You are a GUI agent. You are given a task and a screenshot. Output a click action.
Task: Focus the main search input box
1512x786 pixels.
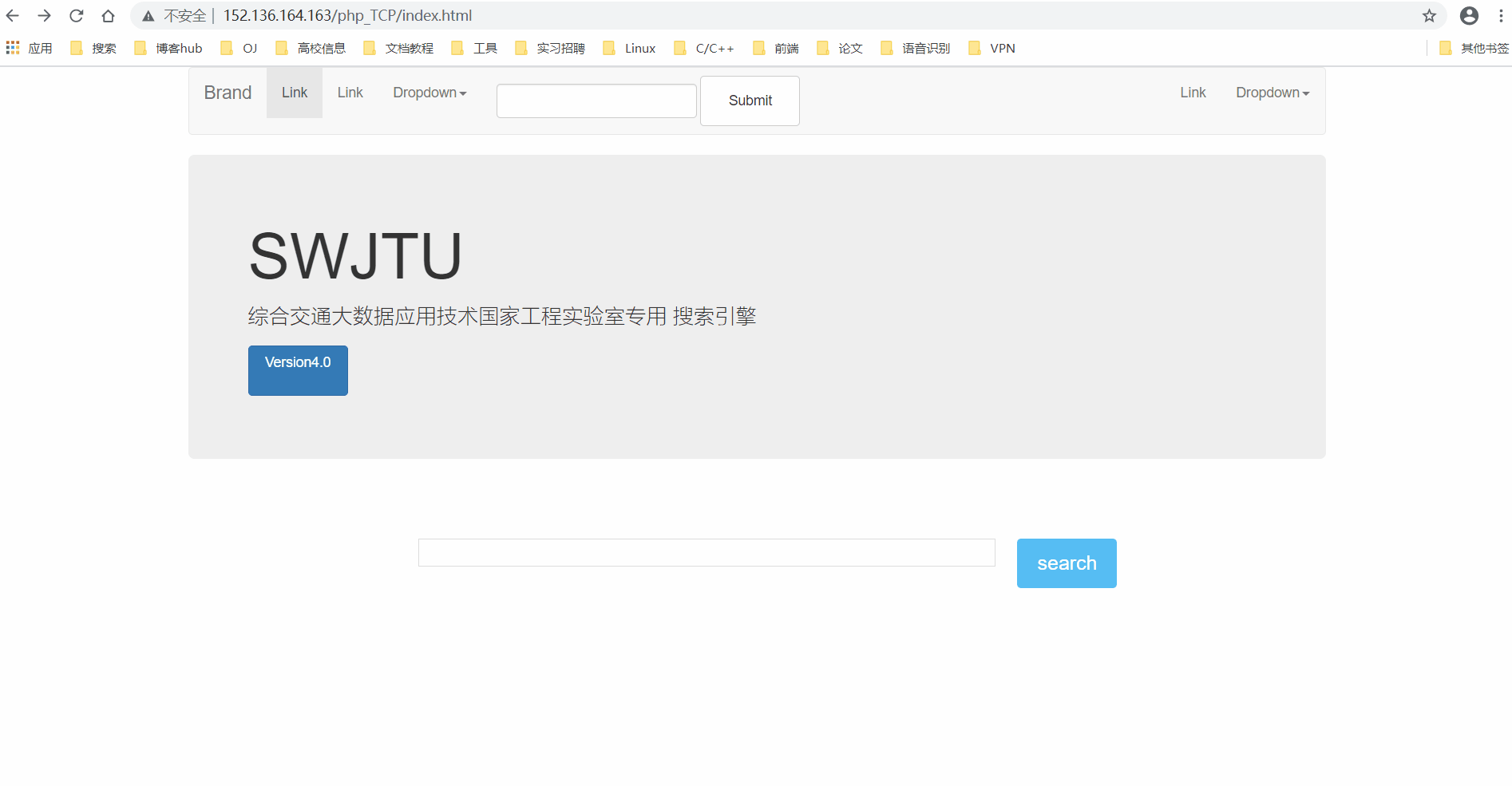tap(707, 552)
